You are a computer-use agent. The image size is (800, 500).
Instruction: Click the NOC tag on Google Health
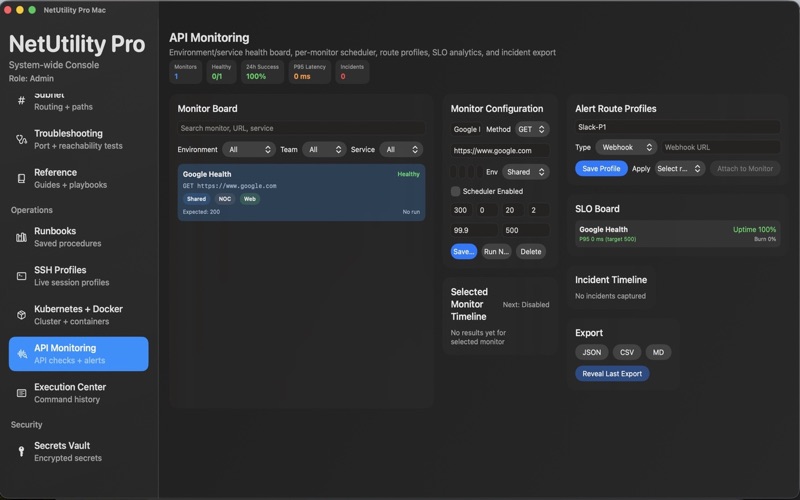point(224,199)
